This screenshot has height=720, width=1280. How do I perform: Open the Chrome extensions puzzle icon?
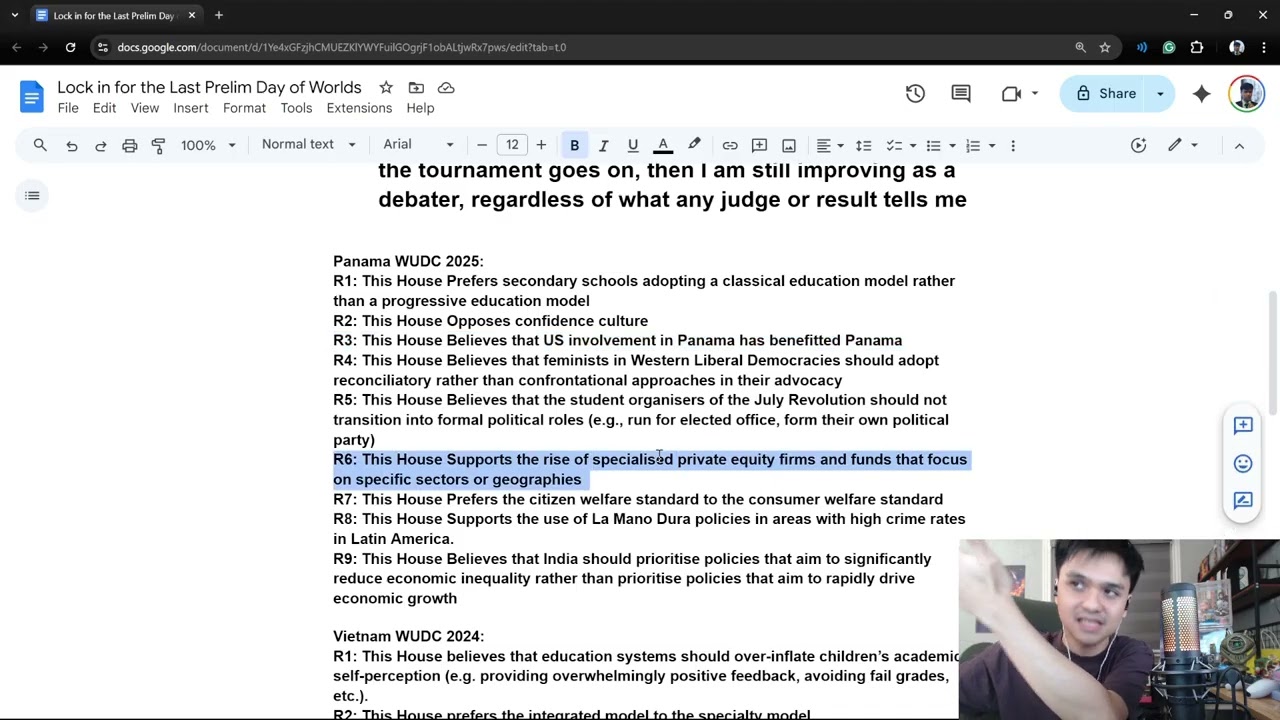click(1197, 47)
